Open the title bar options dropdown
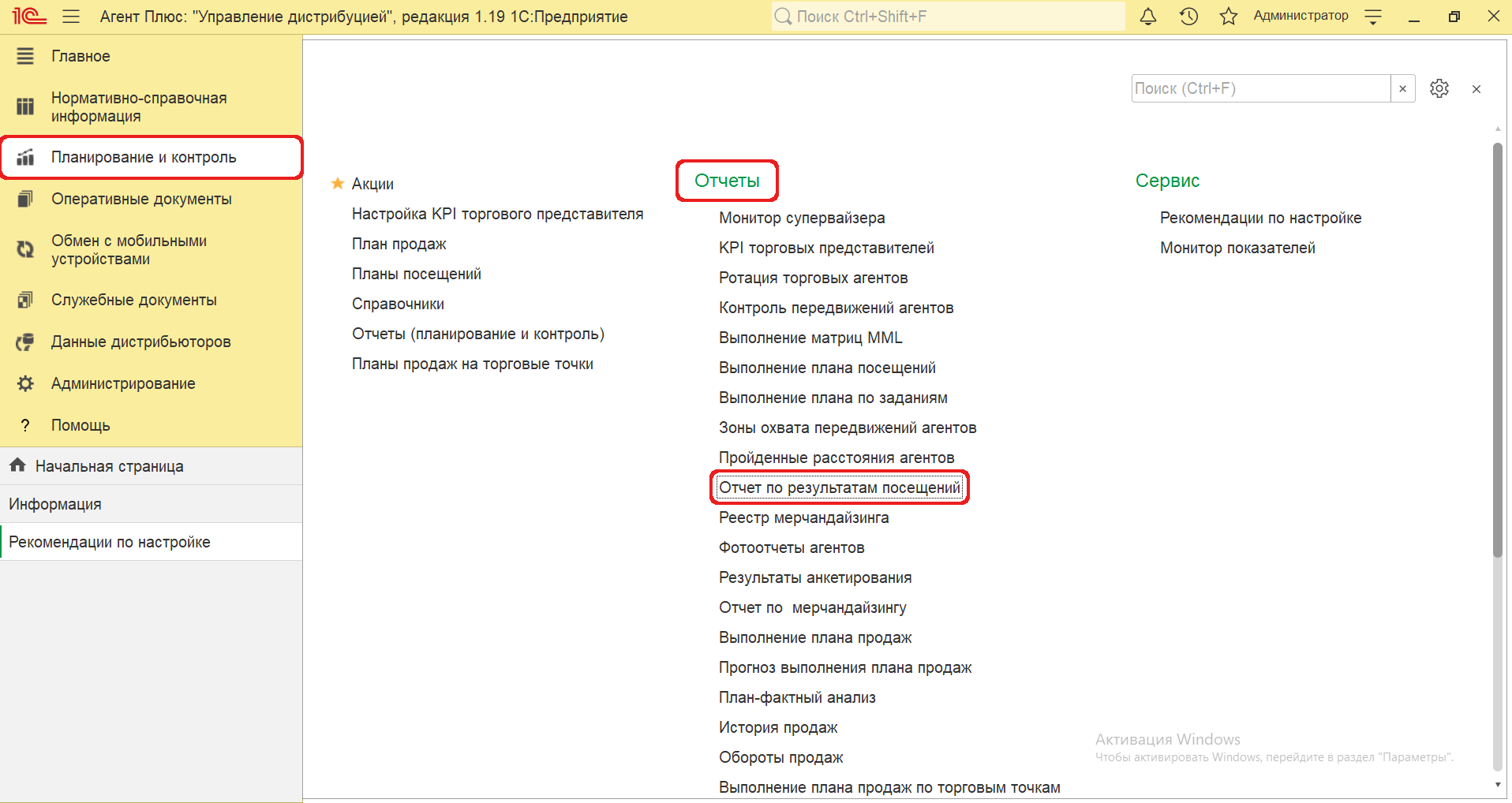Screen dimensions: 1512x803 tap(1373, 17)
